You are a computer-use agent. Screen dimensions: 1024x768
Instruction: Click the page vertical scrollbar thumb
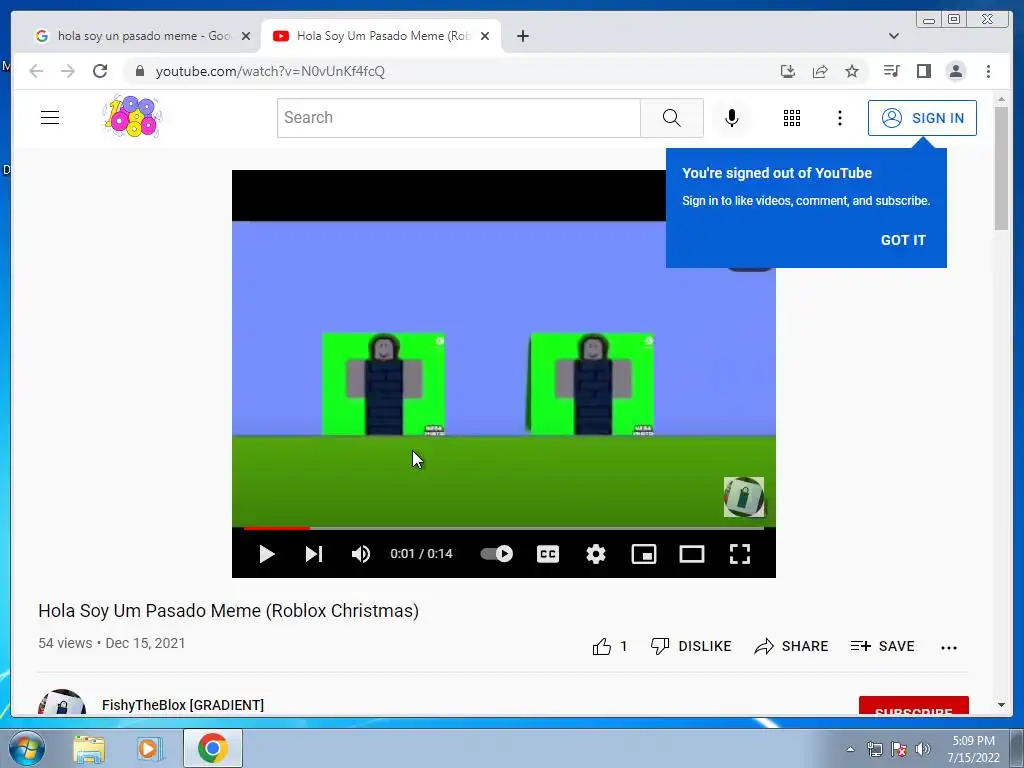(1001, 168)
